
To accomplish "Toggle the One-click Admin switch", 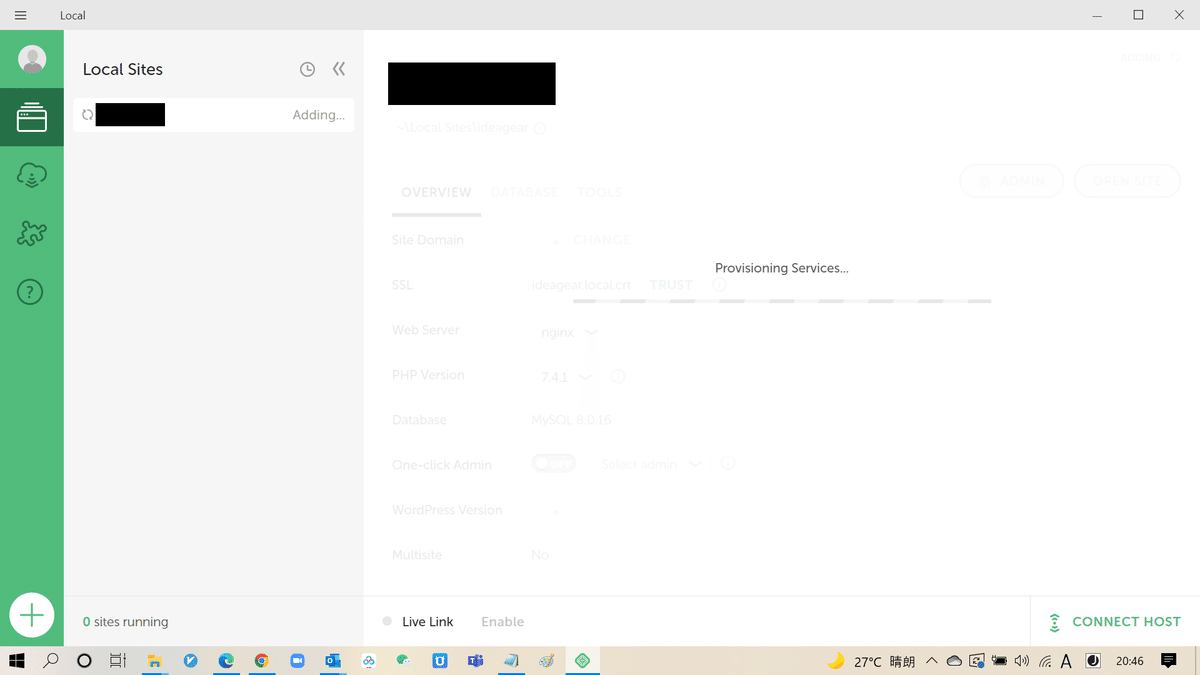I will 553,464.
